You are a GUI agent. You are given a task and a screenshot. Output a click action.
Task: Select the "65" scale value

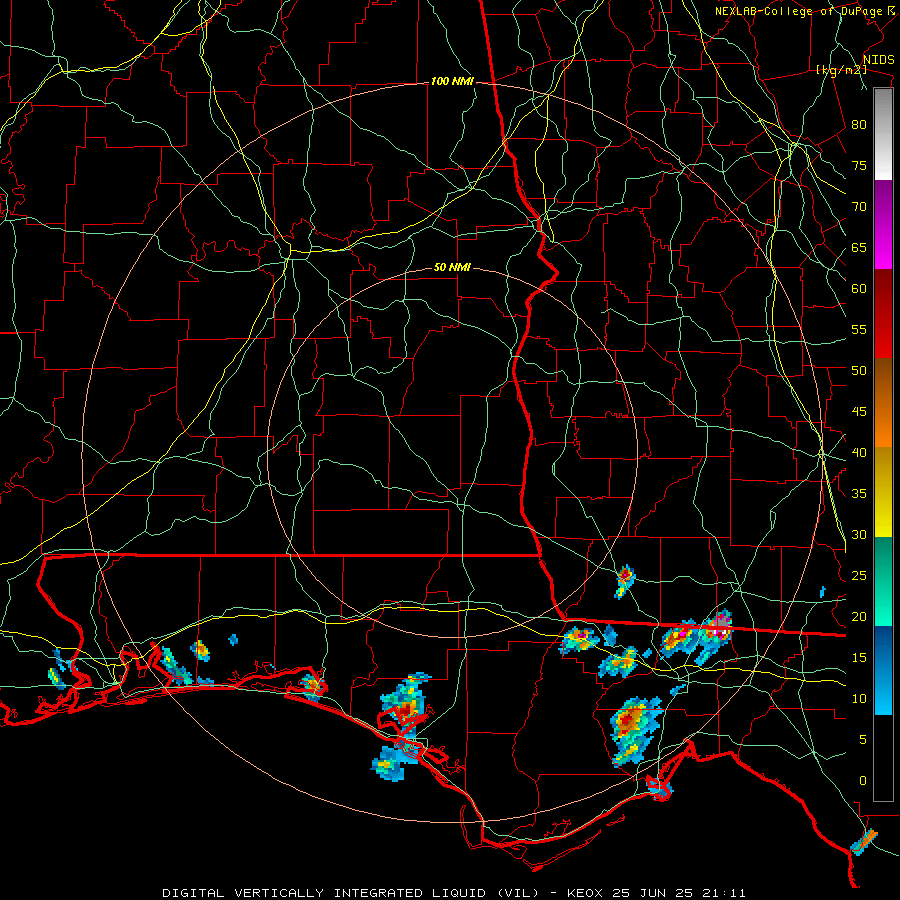click(x=859, y=248)
